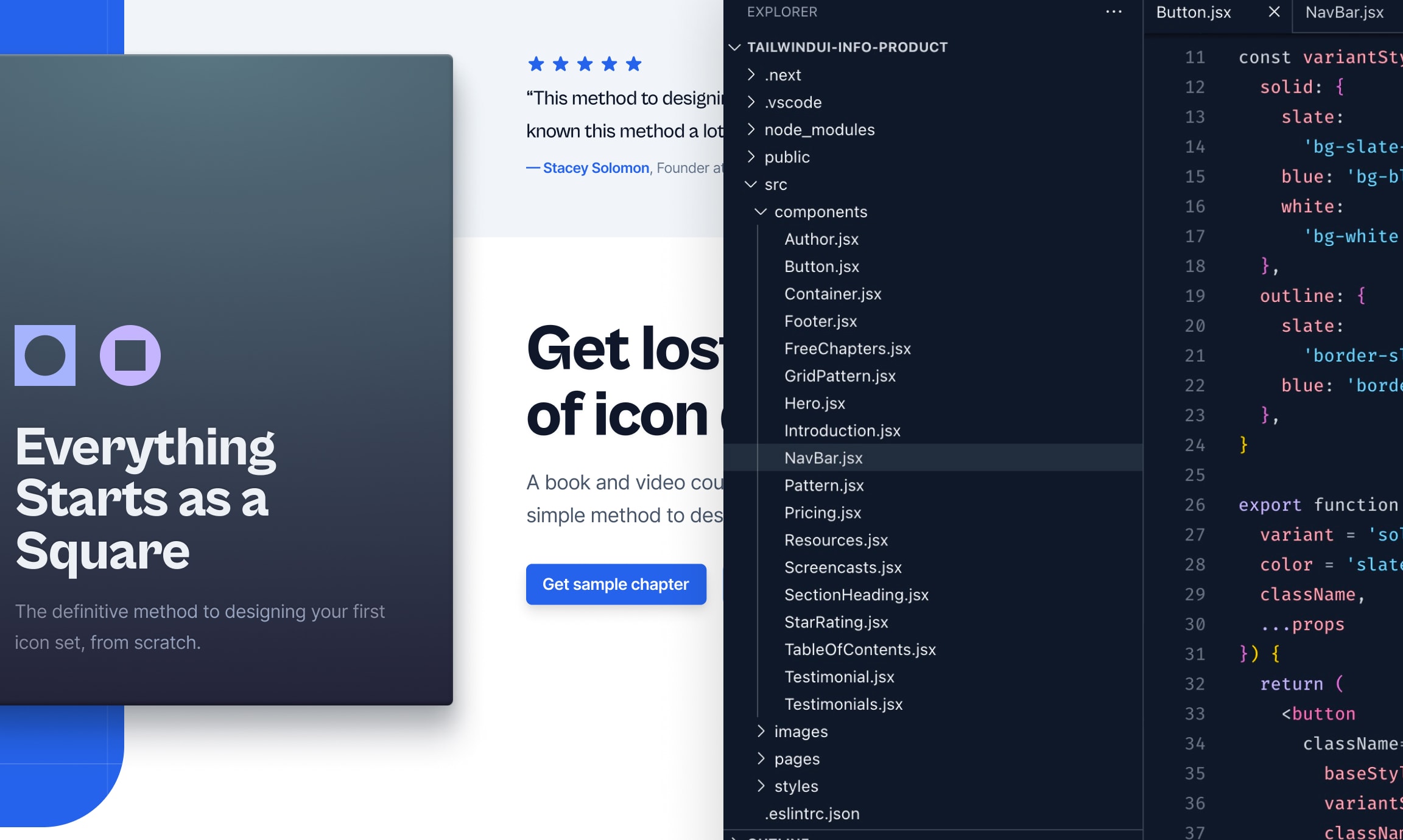Screen dimensions: 1403x840
Task: Open Testimonial.jsx from the components folder
Action: point(840,676)
